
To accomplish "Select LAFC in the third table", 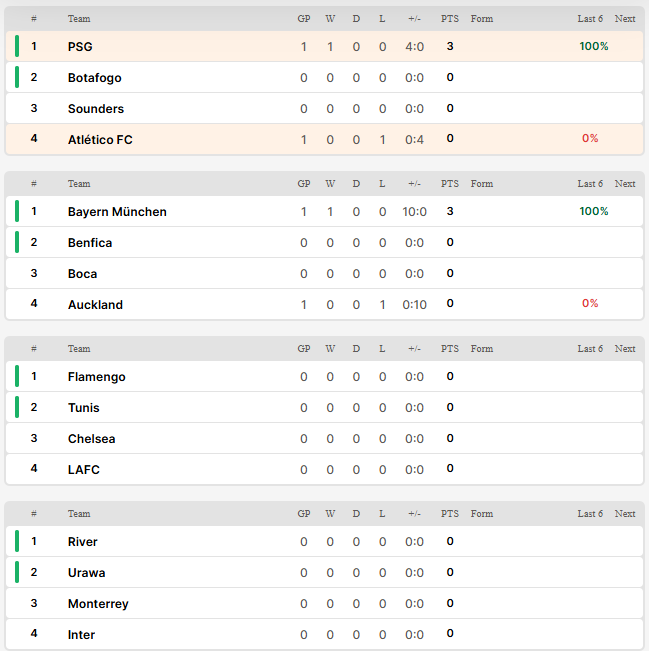I will pyautogui.click(x=84, y=470).
